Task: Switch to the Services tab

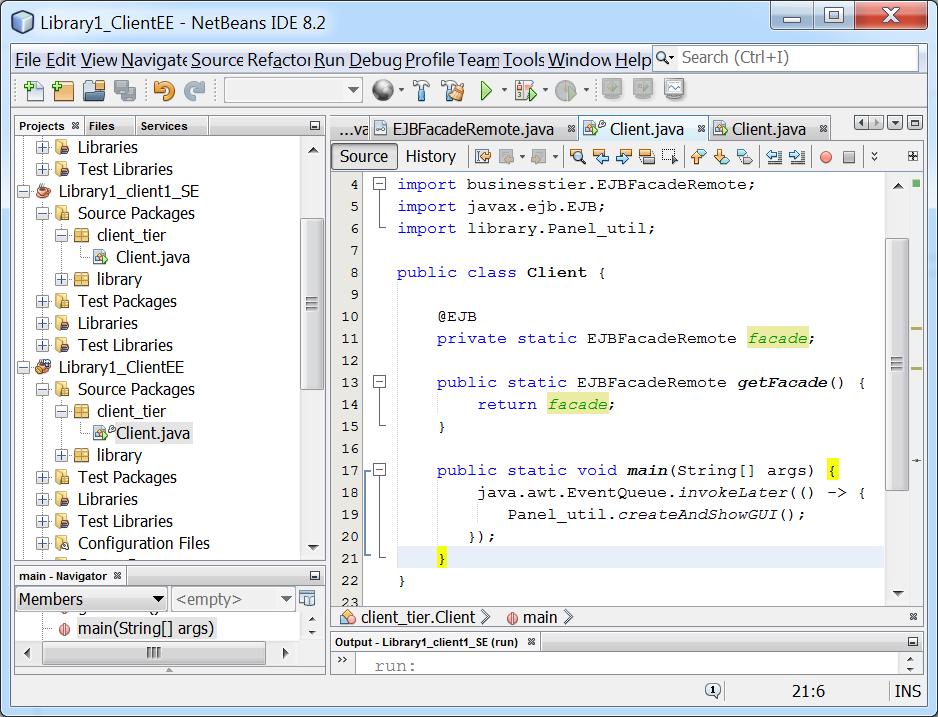Action: tap(164, 126)
